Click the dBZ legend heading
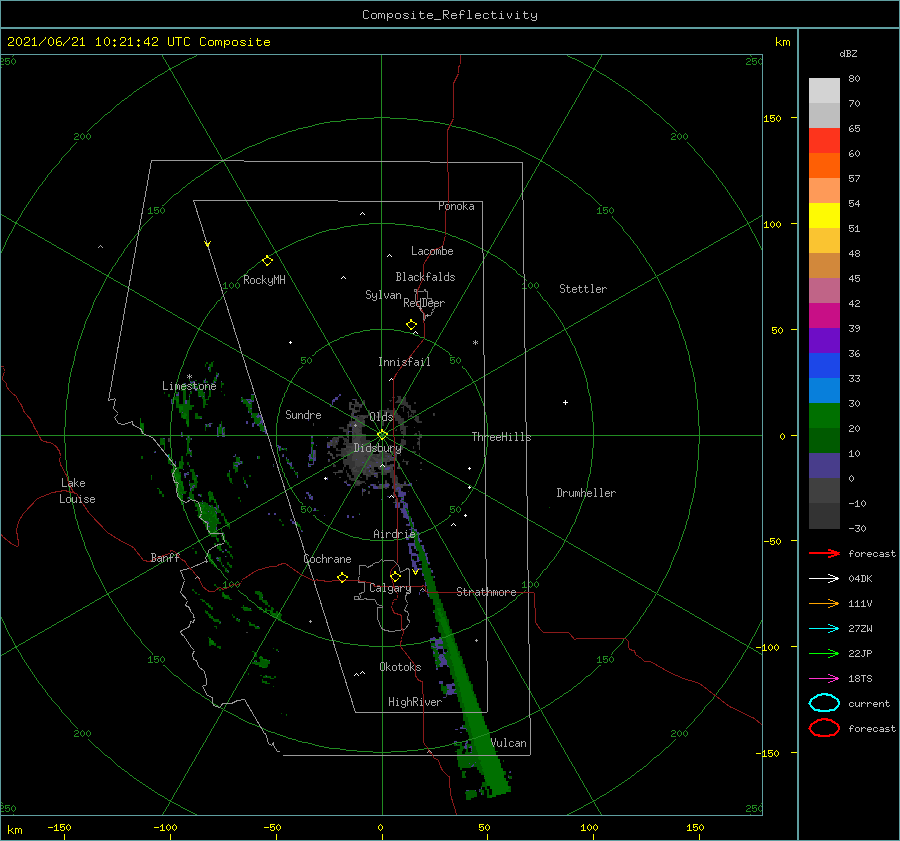 tap(848, 53)
